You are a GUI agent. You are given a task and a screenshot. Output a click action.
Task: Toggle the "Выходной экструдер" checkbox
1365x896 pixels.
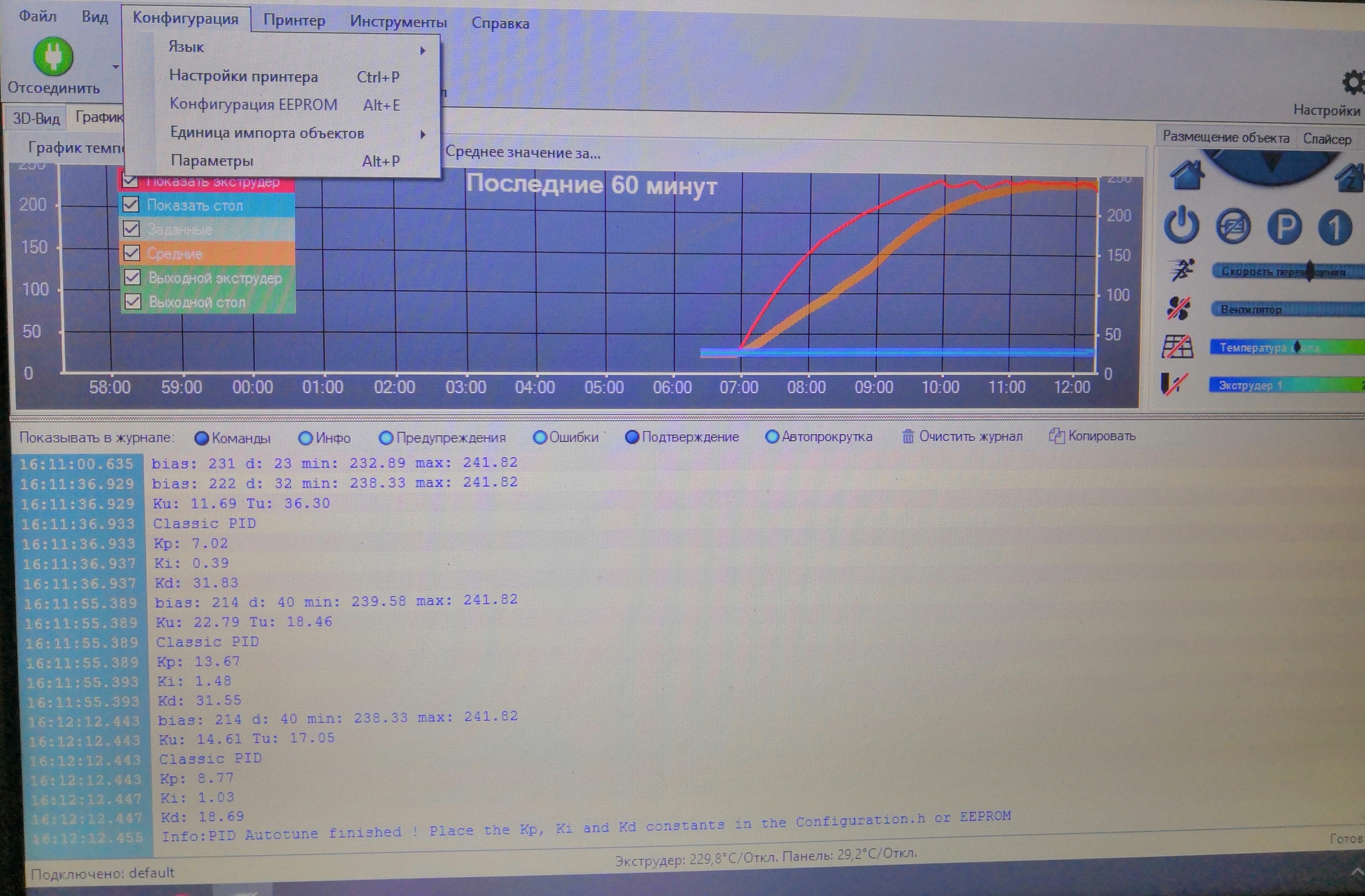pyautogui.click(x=132, y=278)
